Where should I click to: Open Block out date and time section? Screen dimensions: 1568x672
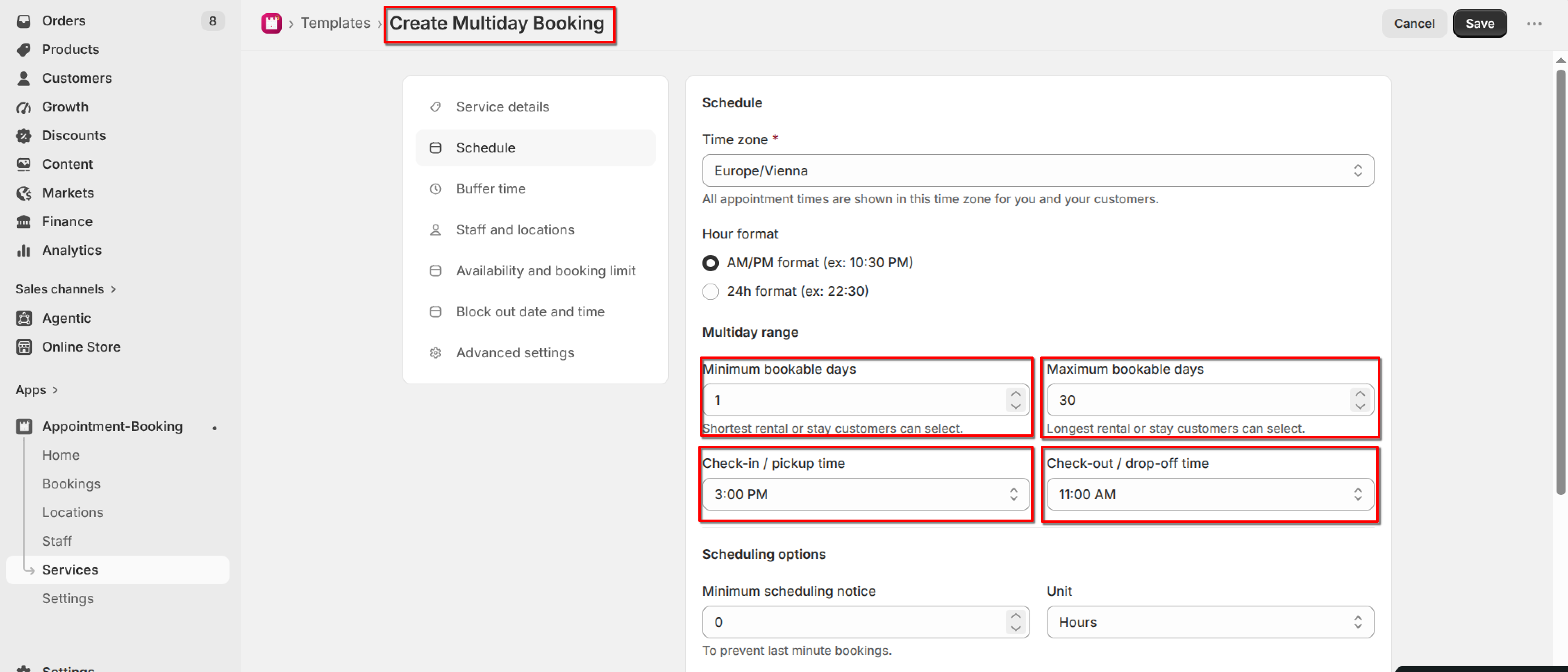[535, 312]
